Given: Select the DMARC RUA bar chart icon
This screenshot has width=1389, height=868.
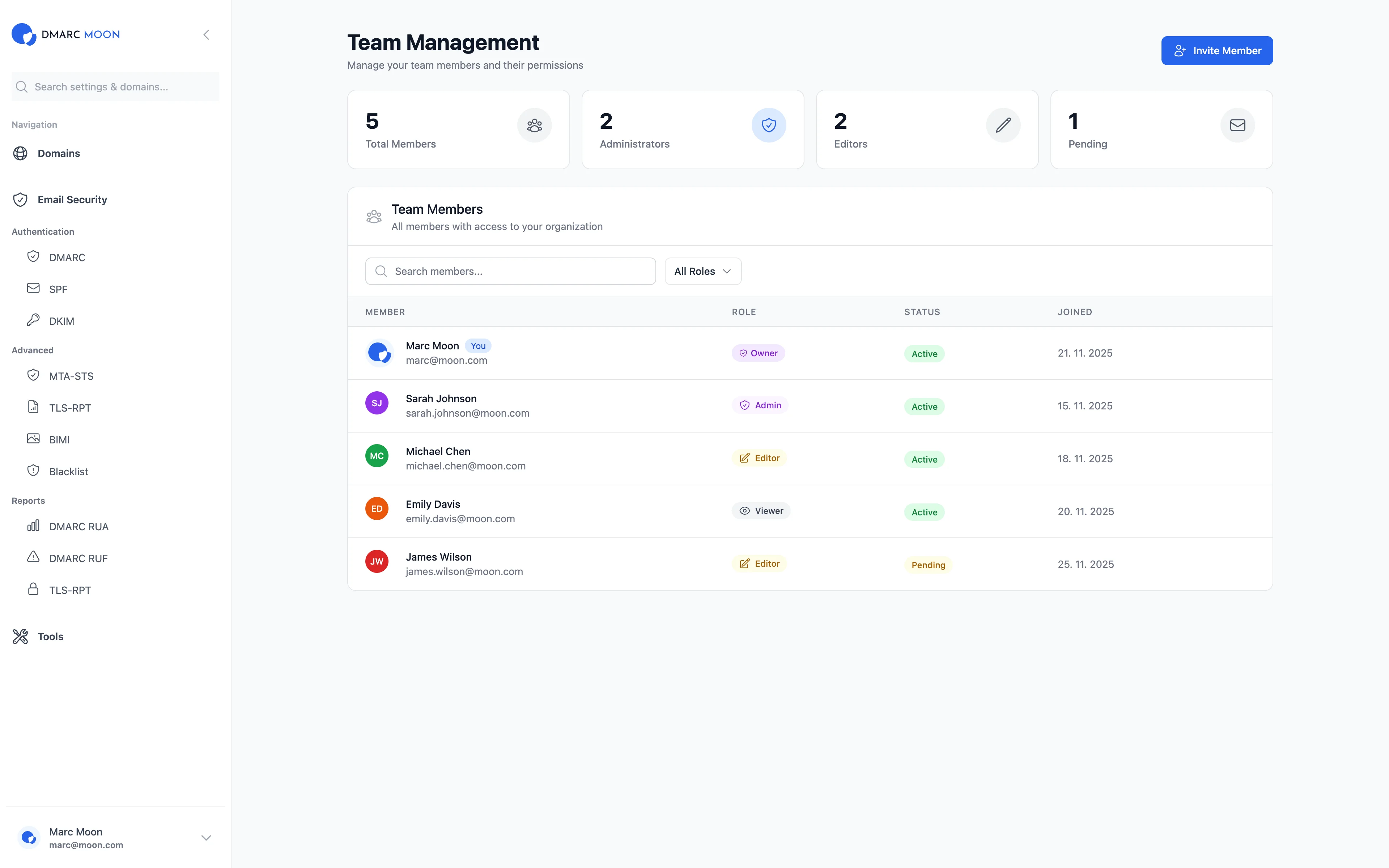Looking at the screenshot, I should 33,526.
